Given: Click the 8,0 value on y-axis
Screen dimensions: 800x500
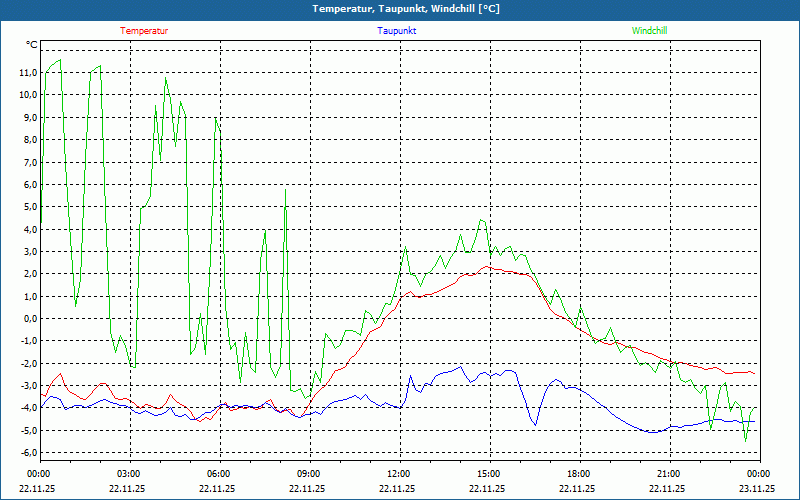Looking at the screenshot, I should click(x=29, y=139).
